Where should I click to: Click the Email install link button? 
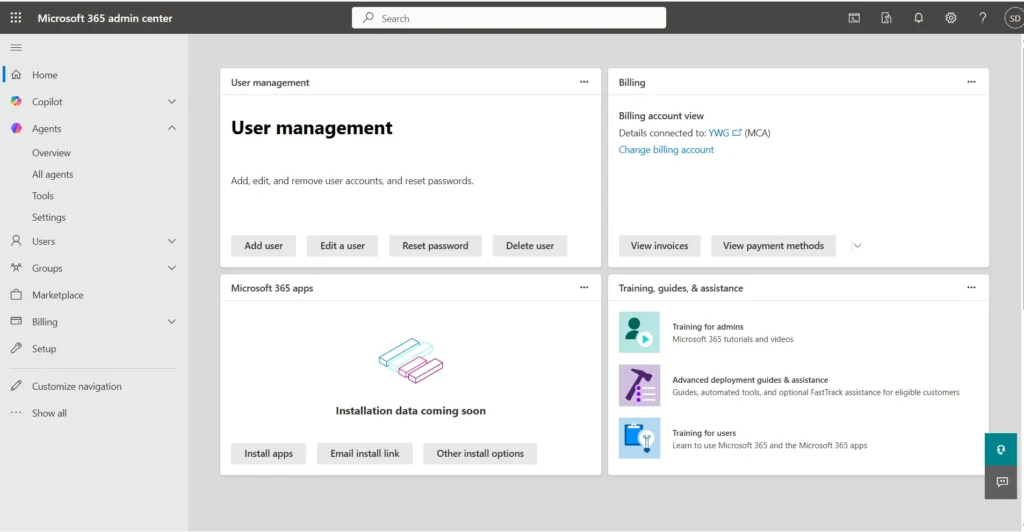click(364, 454)
